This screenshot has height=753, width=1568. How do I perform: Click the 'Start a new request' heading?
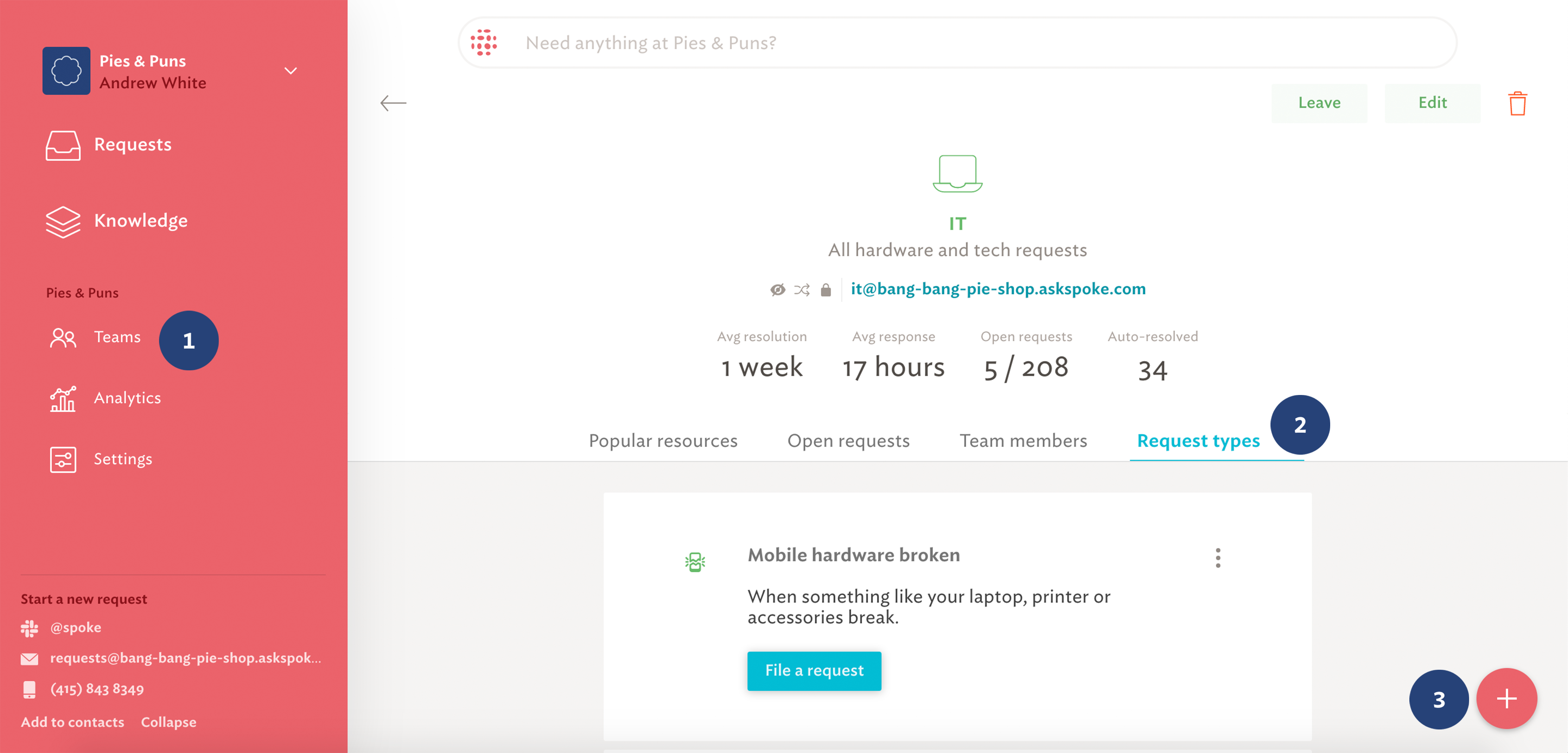pyautogui.click(x=84, y=599)
